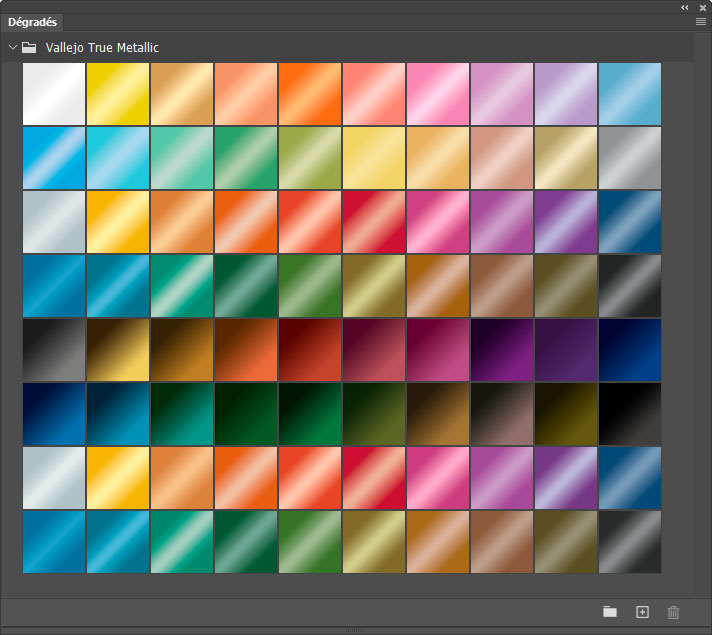The width and height of the screenshot is (712, 635).
Task: Close the Dégradés panel
Action: coord(702,7)
